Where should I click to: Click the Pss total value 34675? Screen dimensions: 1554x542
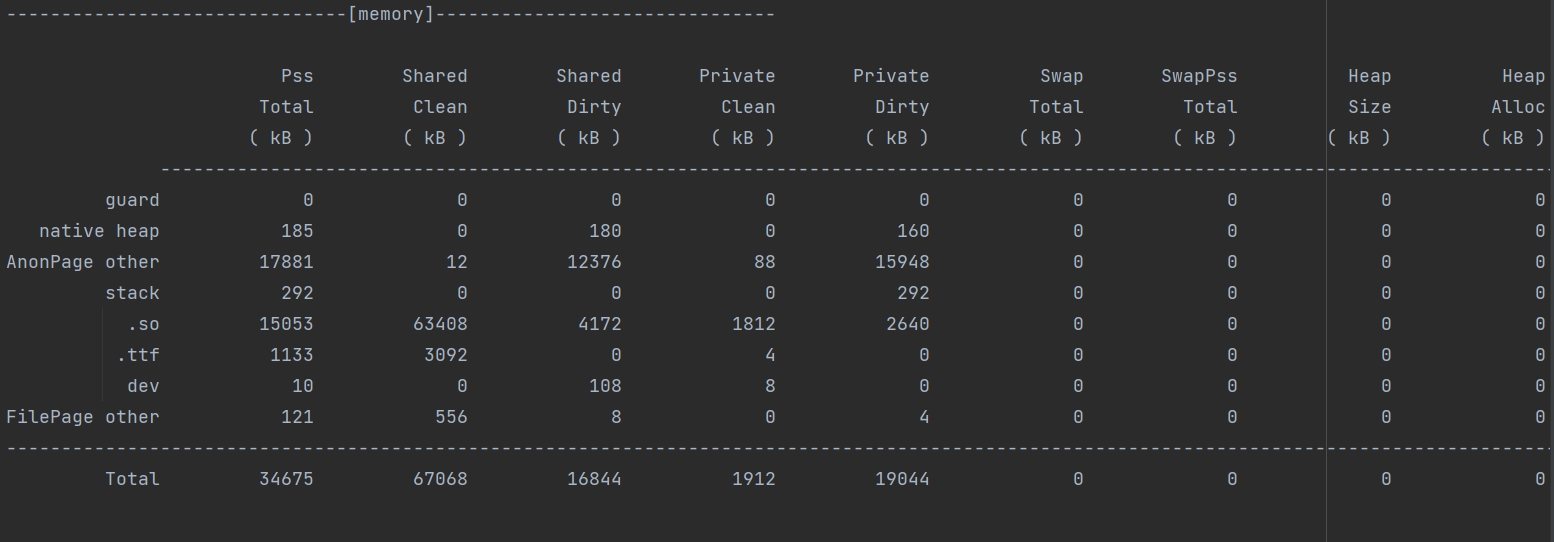click(x=286, y=479)
